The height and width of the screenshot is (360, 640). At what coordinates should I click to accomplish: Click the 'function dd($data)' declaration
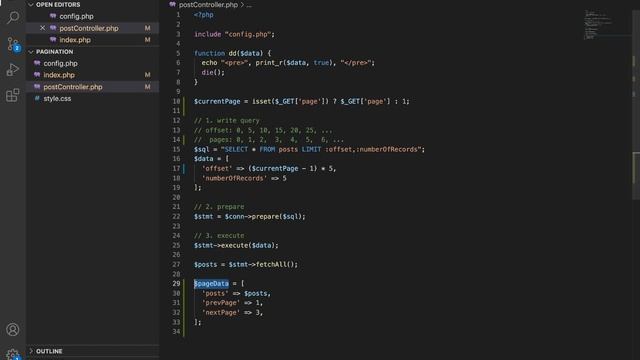pos(232,53)
